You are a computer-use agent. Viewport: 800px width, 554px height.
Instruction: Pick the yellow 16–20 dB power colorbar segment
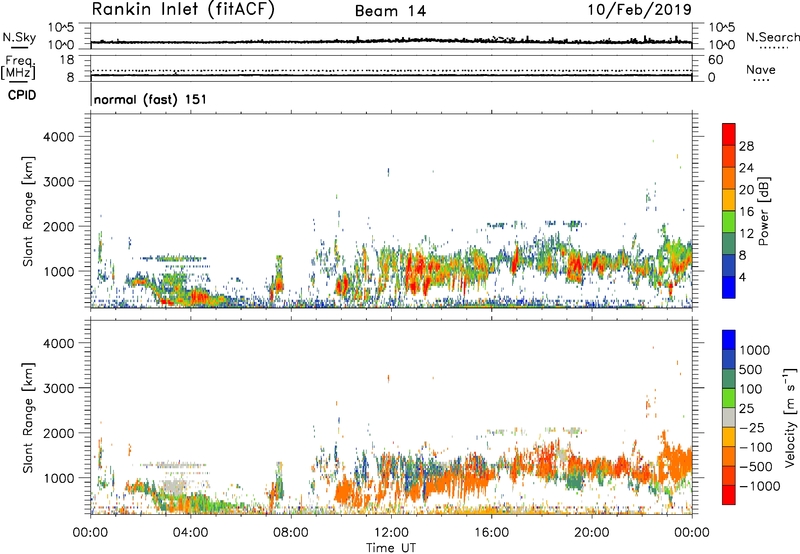point(729,199)
